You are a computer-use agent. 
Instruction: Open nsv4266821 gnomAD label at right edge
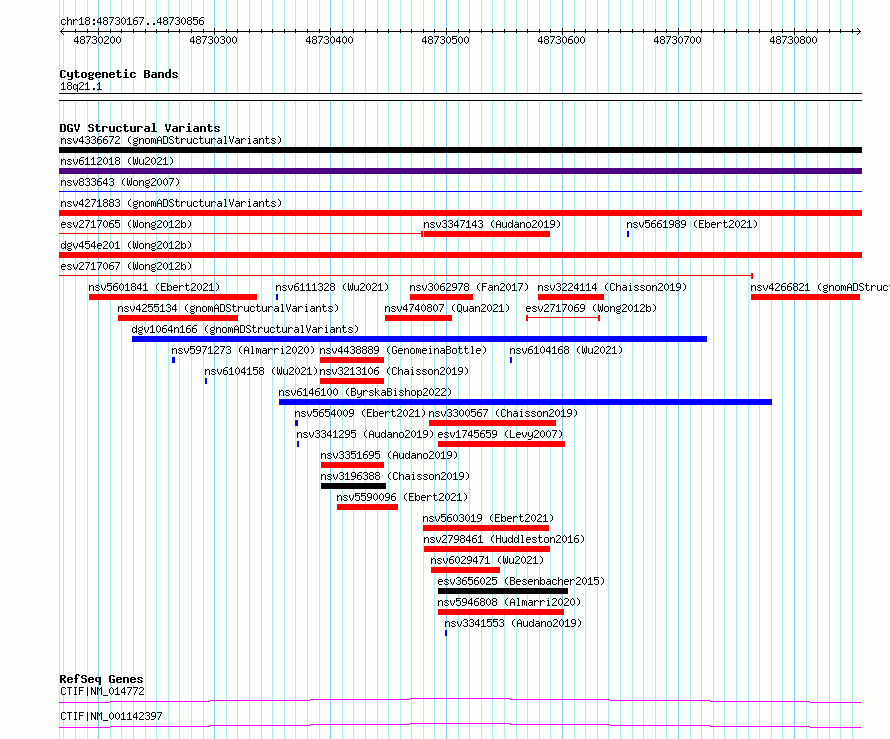[x=820, y=287]
